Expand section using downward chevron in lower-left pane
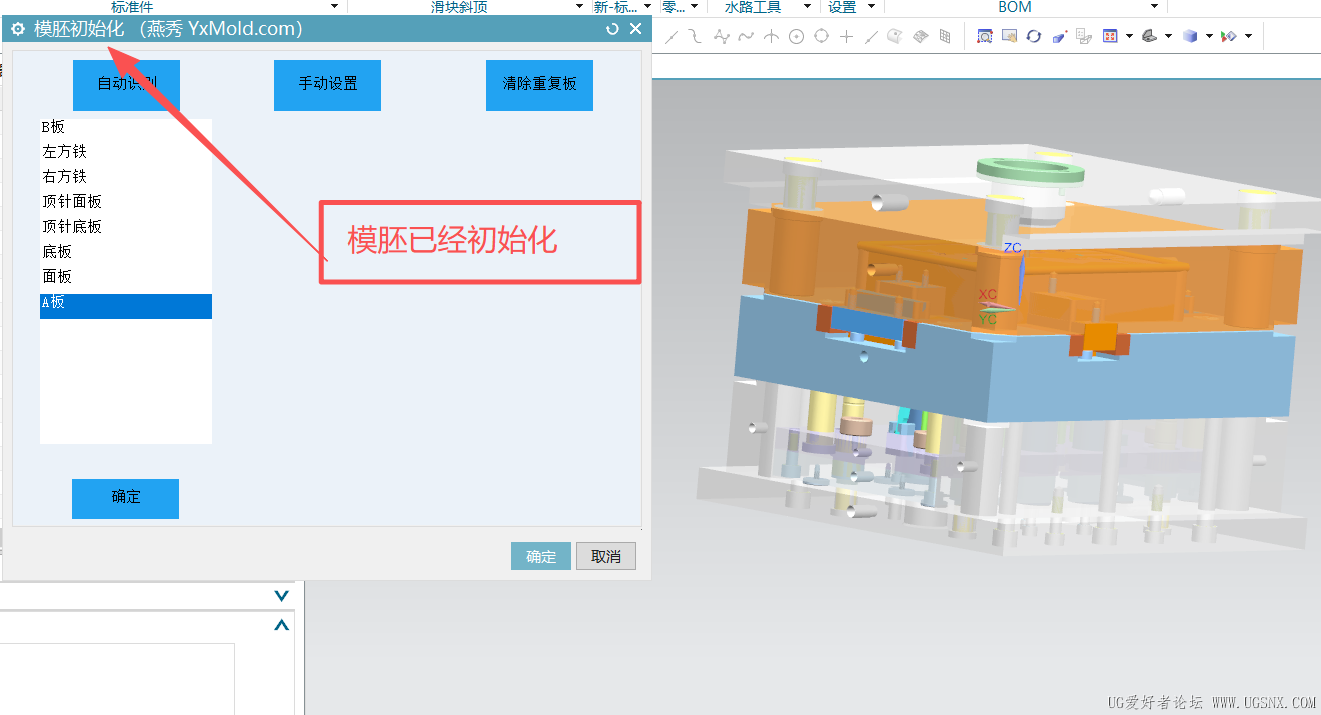 (x=282, y=596)
